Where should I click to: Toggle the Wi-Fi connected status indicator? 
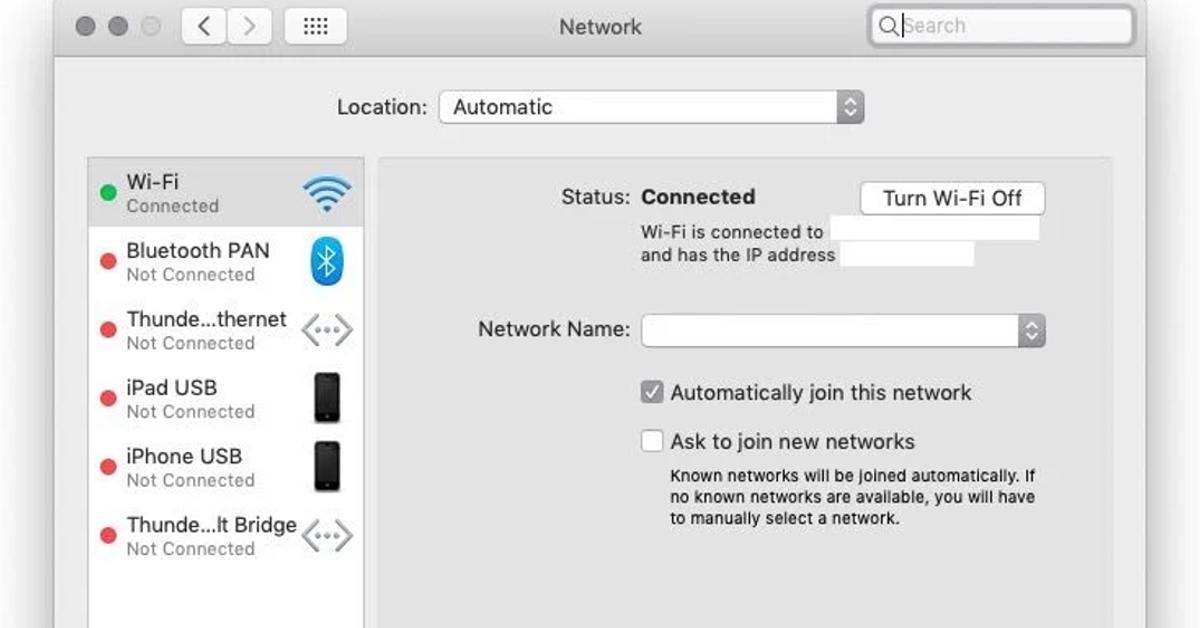click(110, 190)
